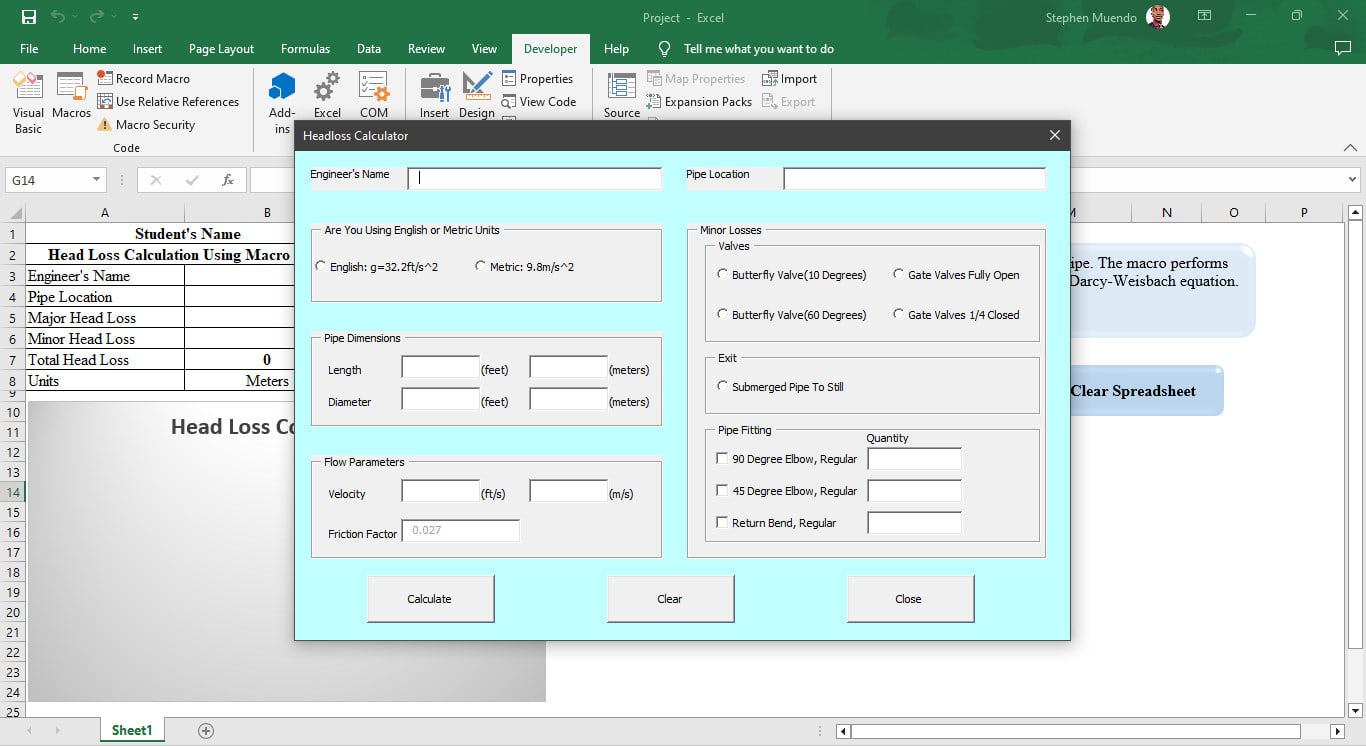Viewport: 1366px width, 746px height.
Task: Open Quick Access Toolbar customize dropdown
Action: pyautogui.click(x=135, y=17)
